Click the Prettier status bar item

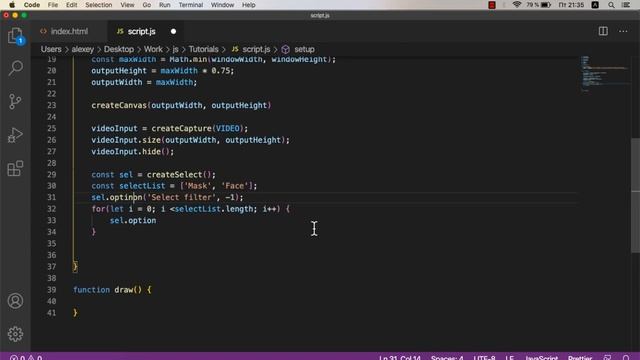[580, 358]
